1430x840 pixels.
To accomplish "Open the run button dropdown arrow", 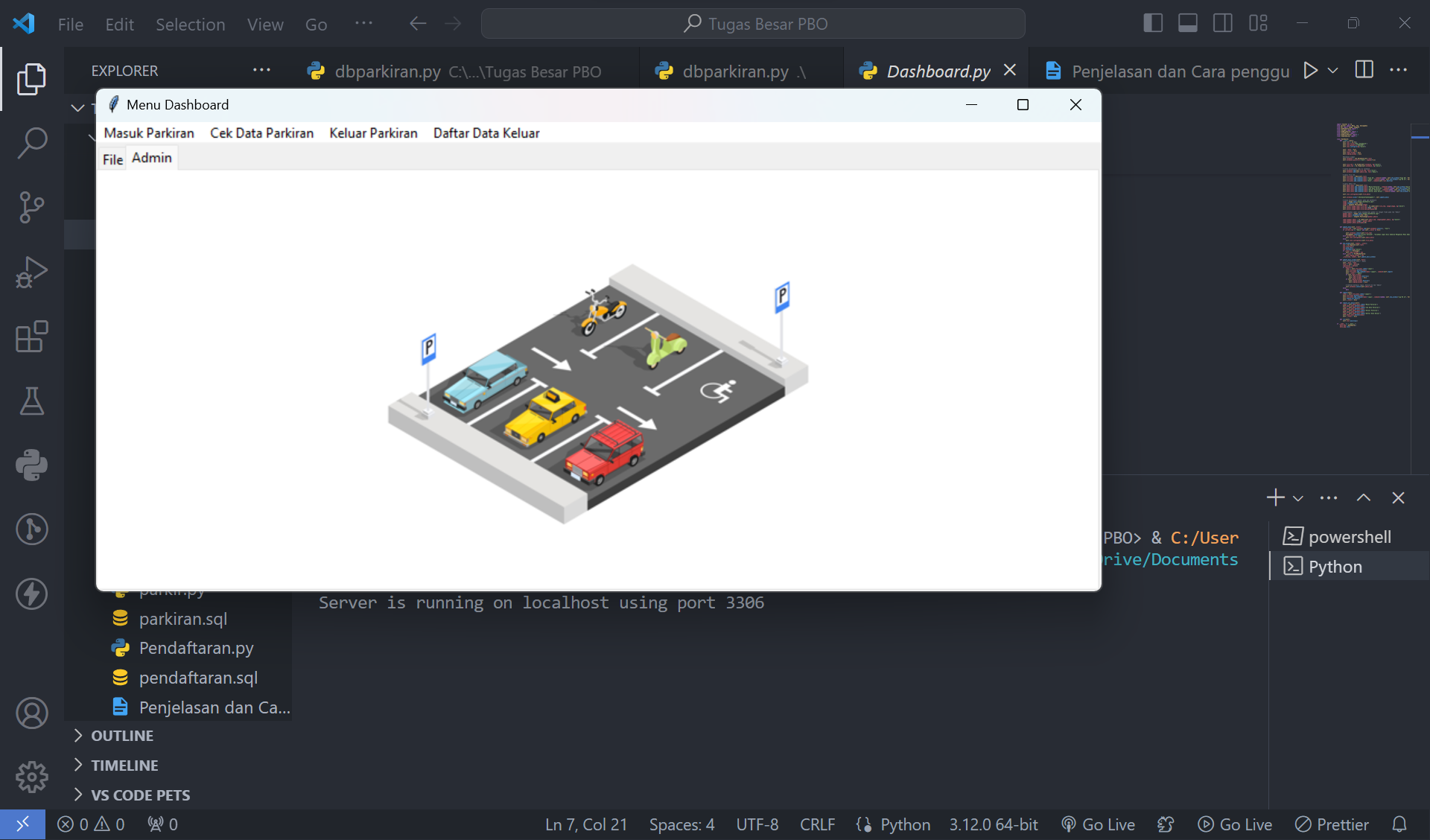I will click(1333, 71).
